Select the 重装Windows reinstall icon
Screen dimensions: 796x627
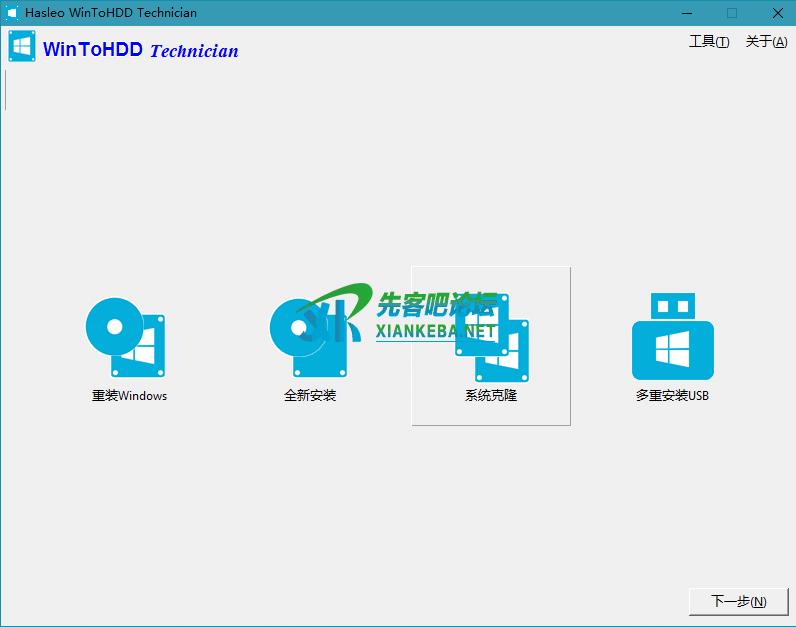(x=125, y=337)
